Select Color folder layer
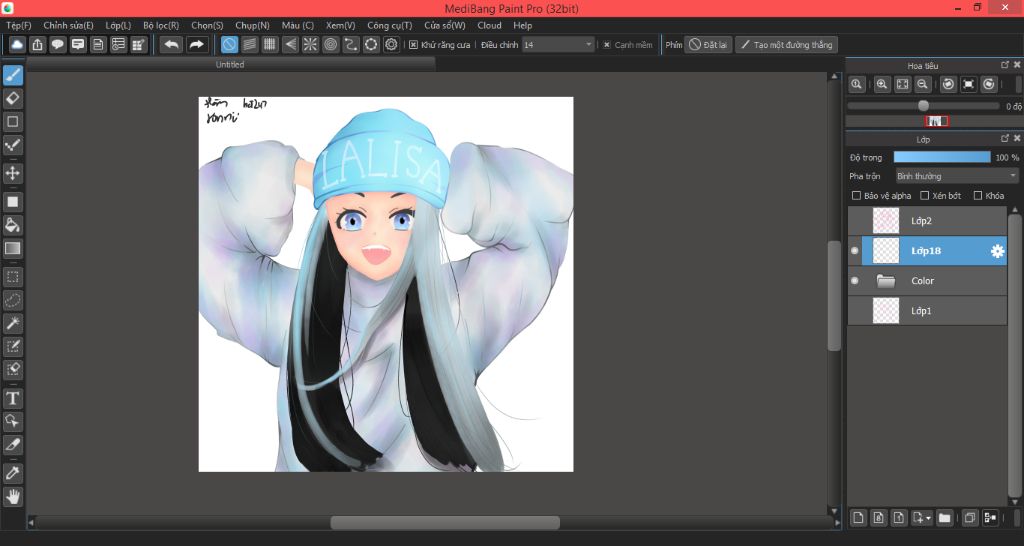This screenshot has width=1024, height=546. (x=927, y=281)
